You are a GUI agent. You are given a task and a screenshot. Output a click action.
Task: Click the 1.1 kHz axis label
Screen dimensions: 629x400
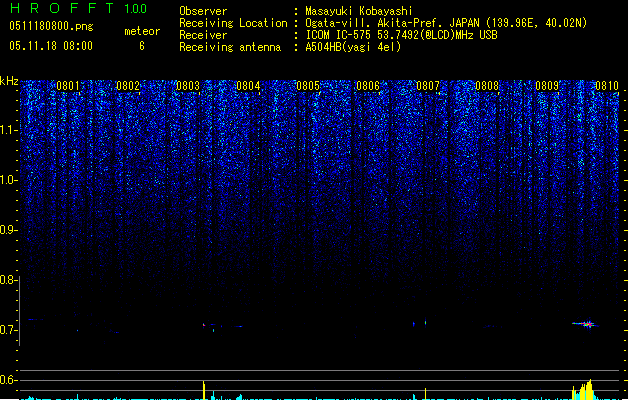[8, 130]
